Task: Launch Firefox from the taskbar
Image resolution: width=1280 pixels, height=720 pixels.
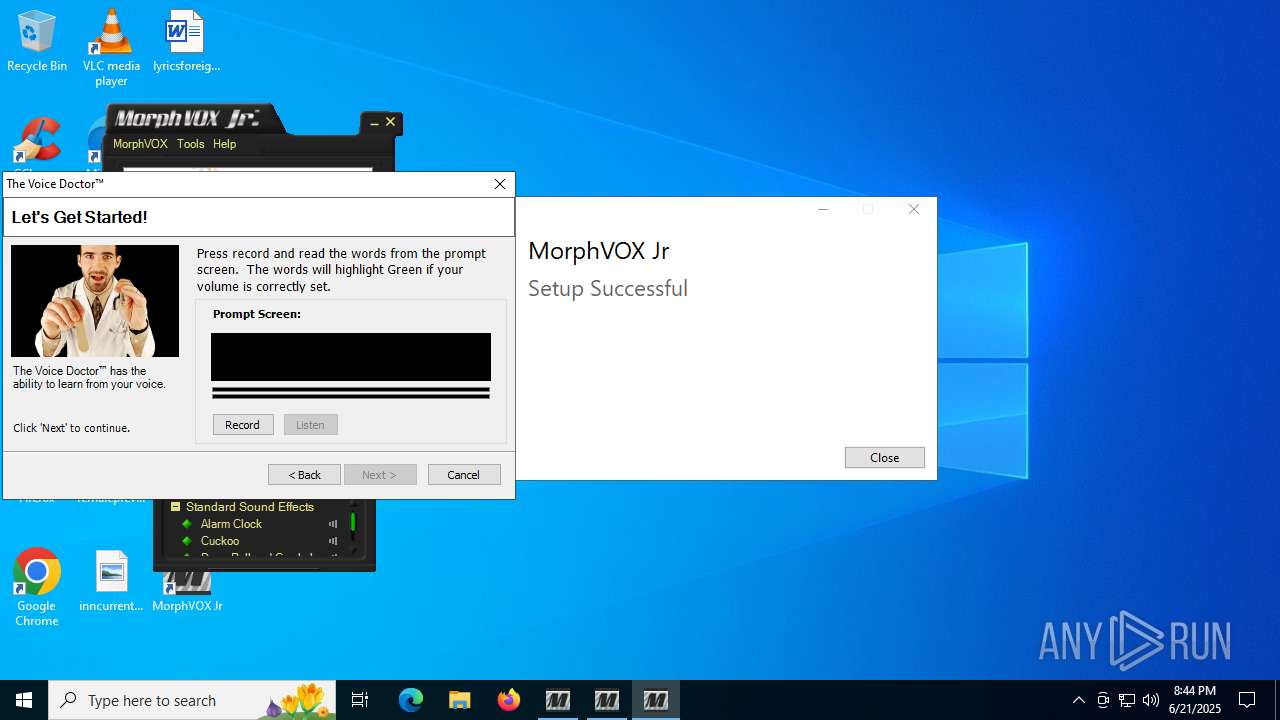Action: 508,700
